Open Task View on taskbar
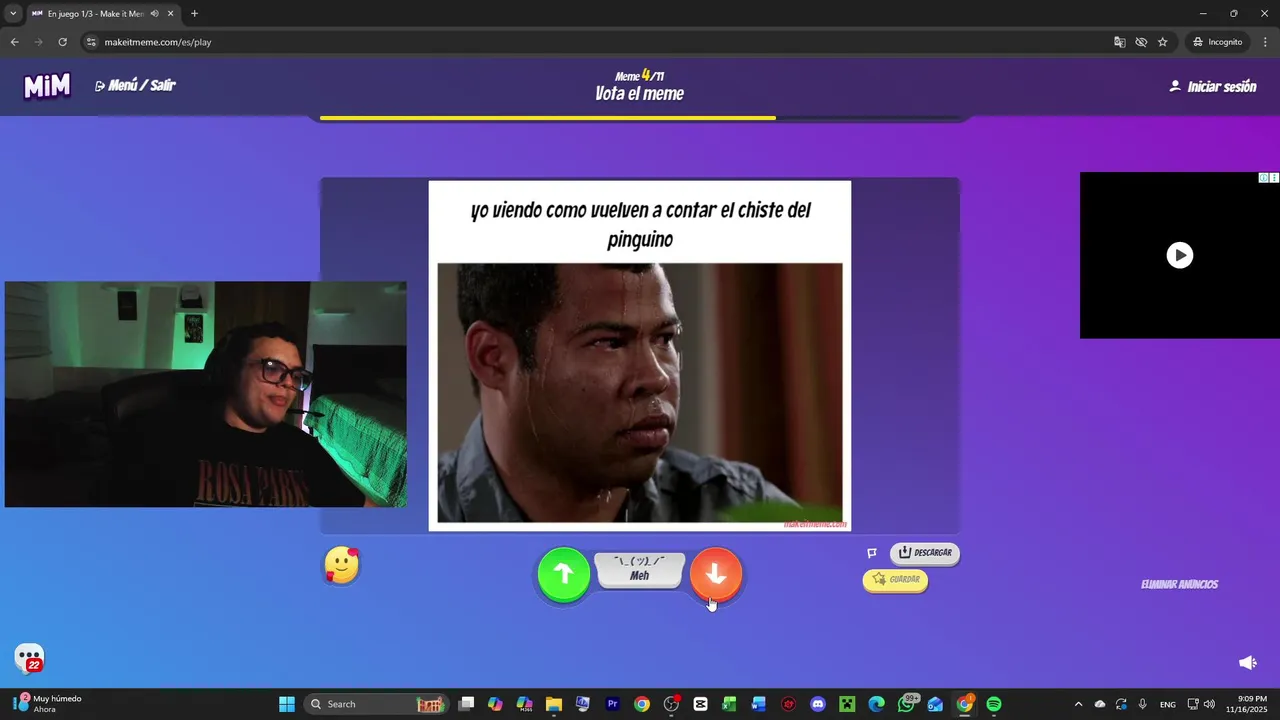This screenshot has height=720, width=1280. point(466,704)
